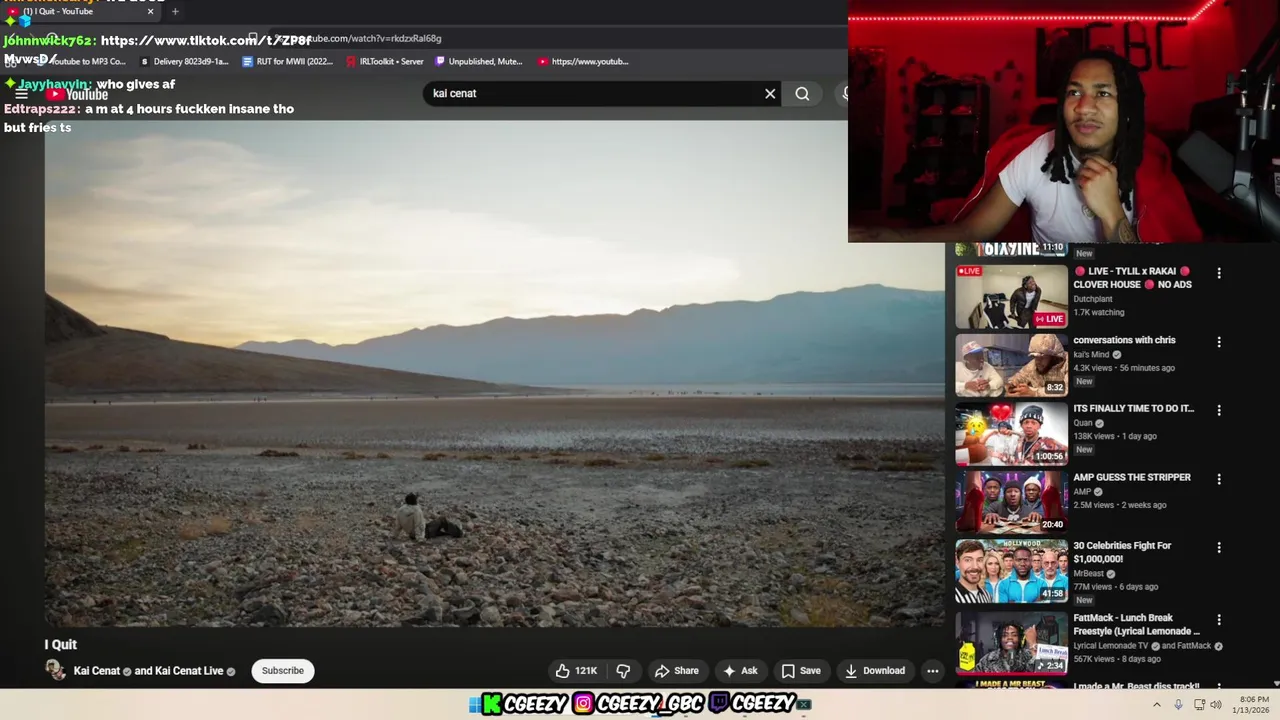
Task: Open 'https://www.youtub...' bookmark
Action: (x=583, y=61)
